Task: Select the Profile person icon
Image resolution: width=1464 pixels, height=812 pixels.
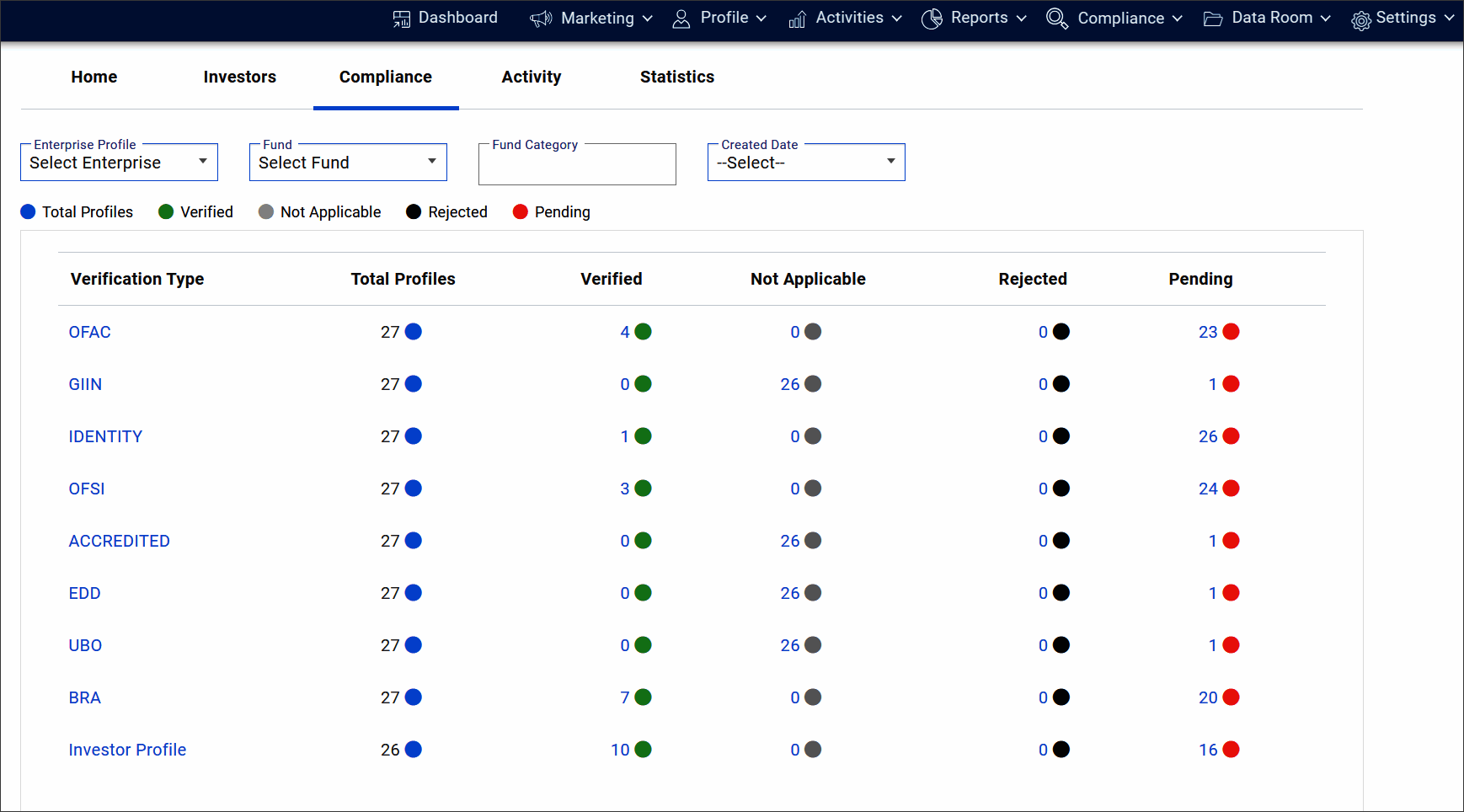Action: (x=681, y=18)
